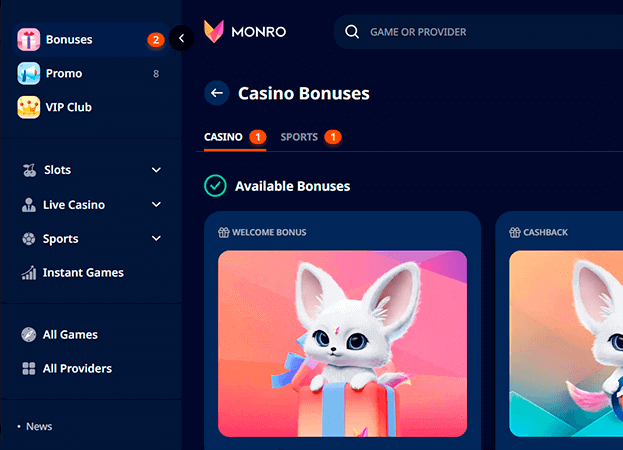Open the Welcome Bonus fox image

click(342, 344)
